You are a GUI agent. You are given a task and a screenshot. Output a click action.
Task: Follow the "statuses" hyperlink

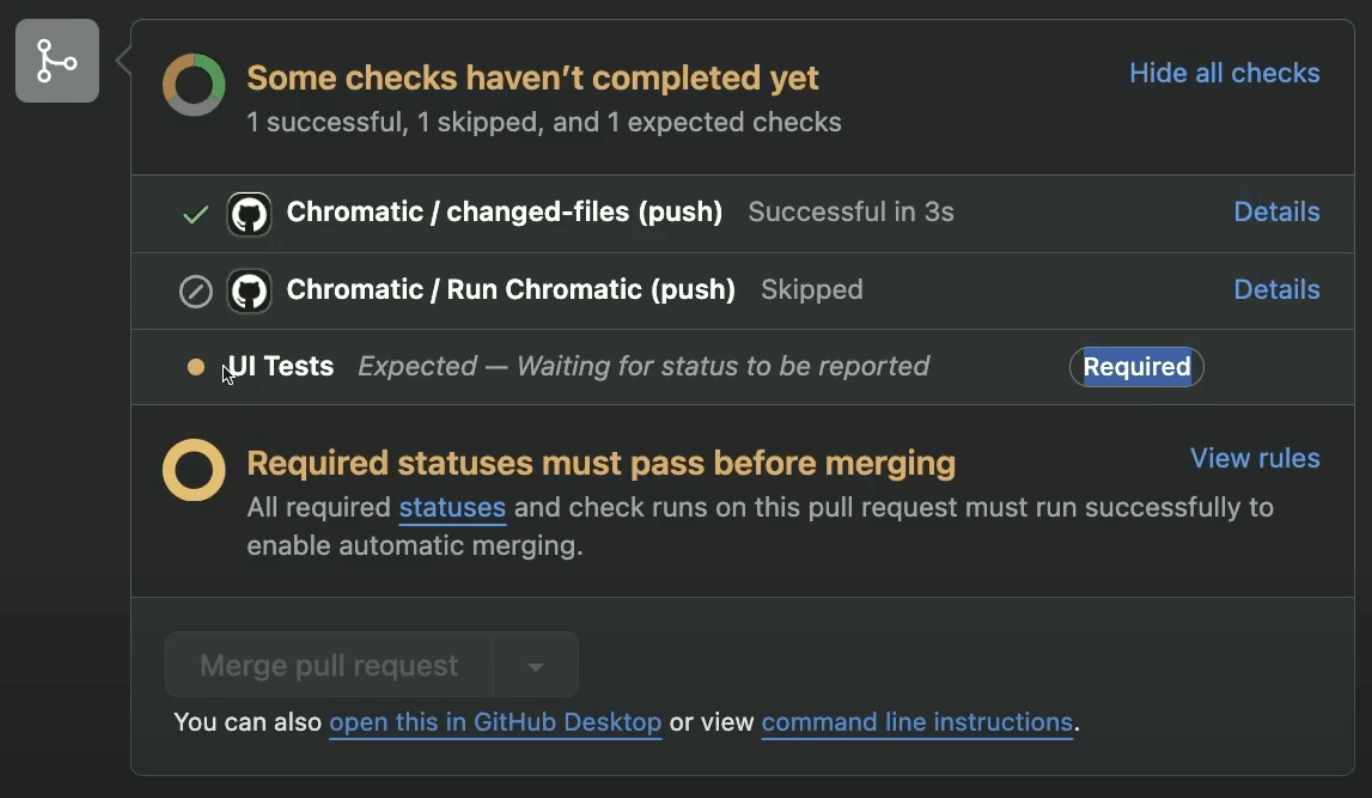452,507
